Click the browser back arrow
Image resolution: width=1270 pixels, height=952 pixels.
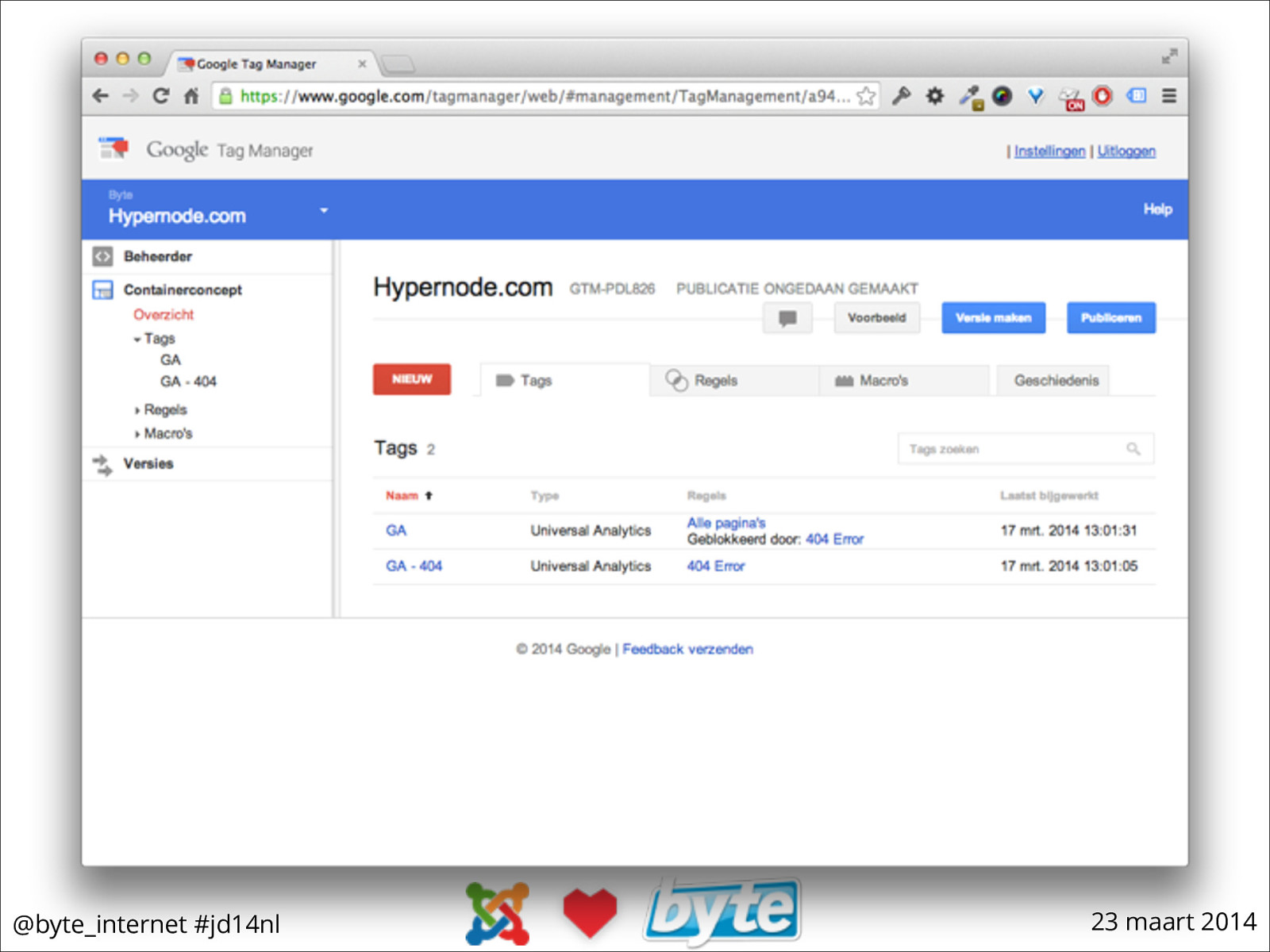pos(101,96)
